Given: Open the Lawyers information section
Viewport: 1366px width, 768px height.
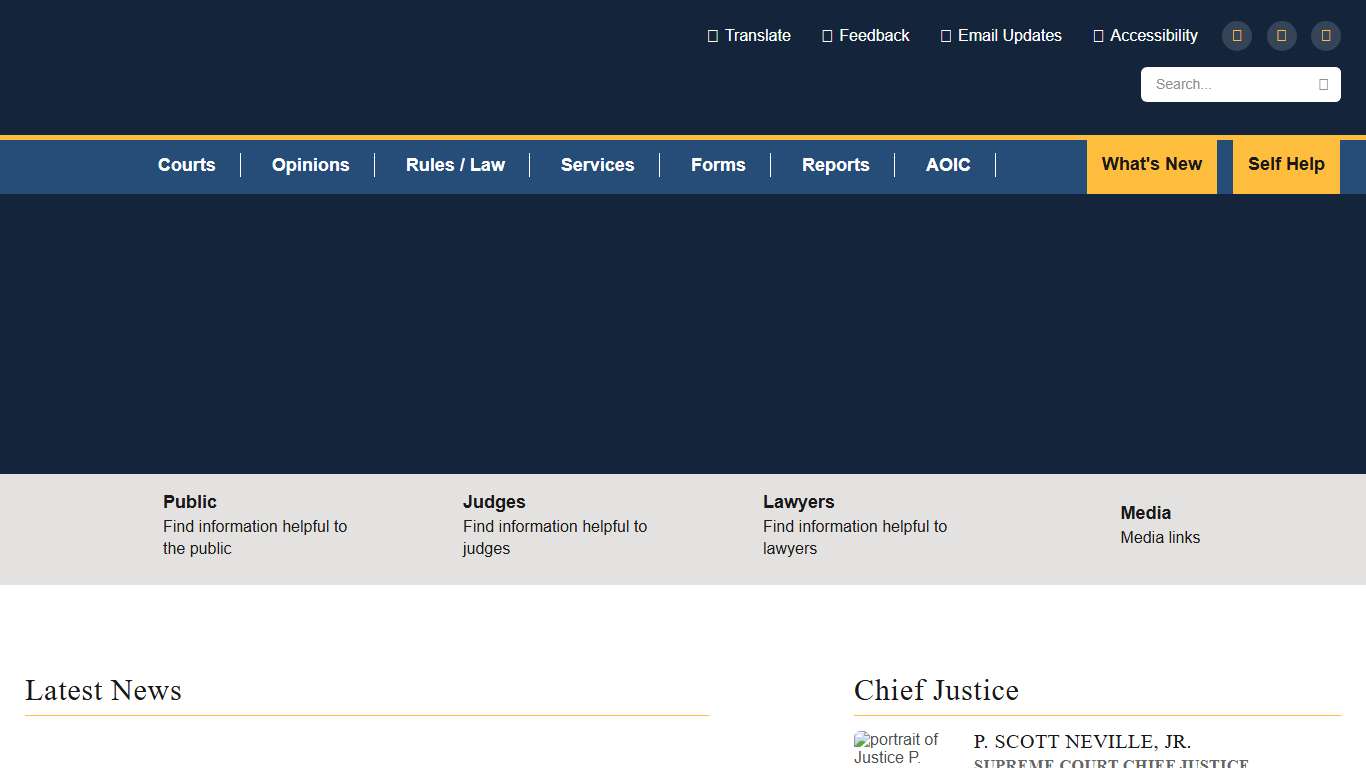Looking at the screenshot, I should pos(799,502).
